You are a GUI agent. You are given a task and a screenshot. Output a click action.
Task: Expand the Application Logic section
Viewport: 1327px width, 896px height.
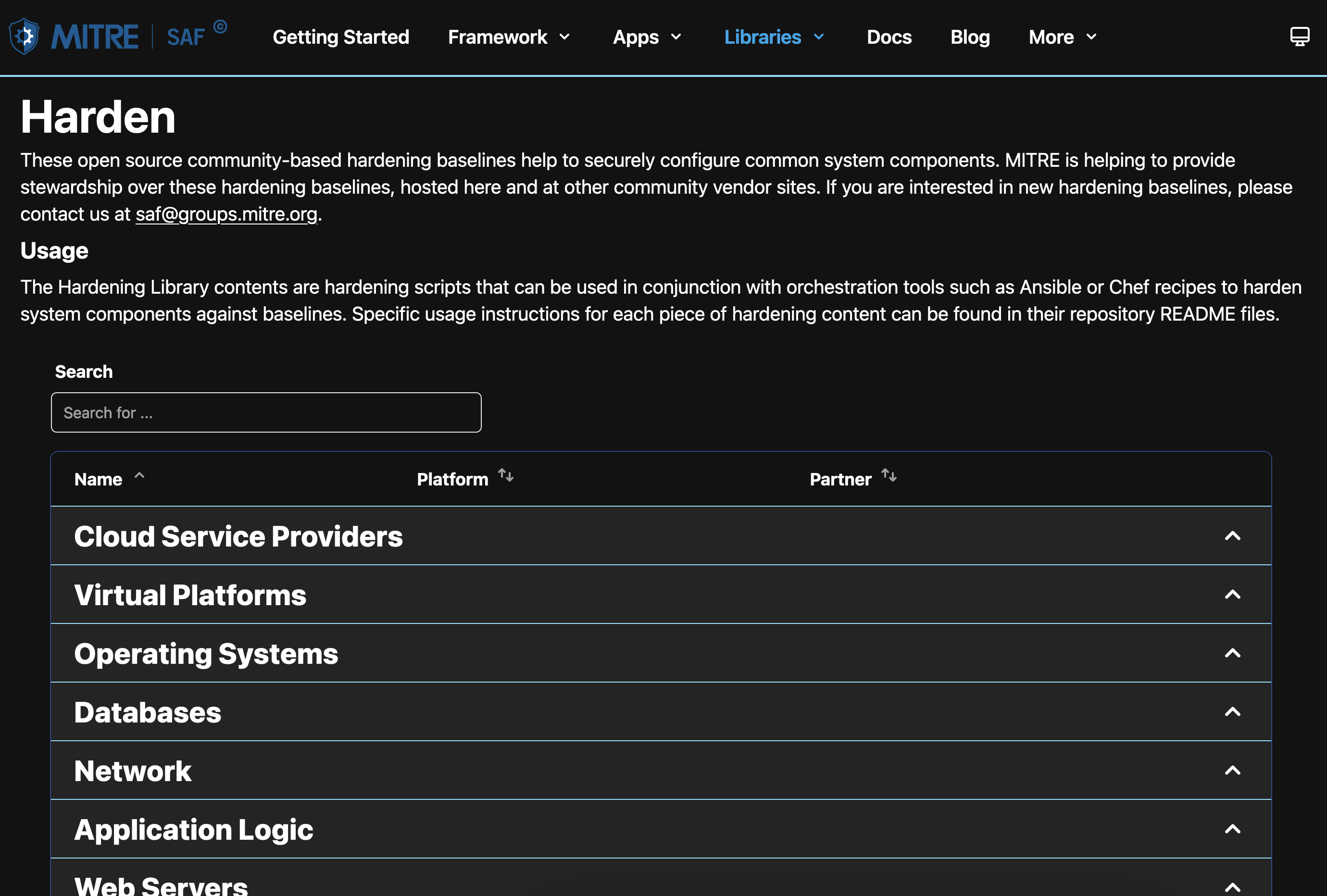coord(1235,830)
